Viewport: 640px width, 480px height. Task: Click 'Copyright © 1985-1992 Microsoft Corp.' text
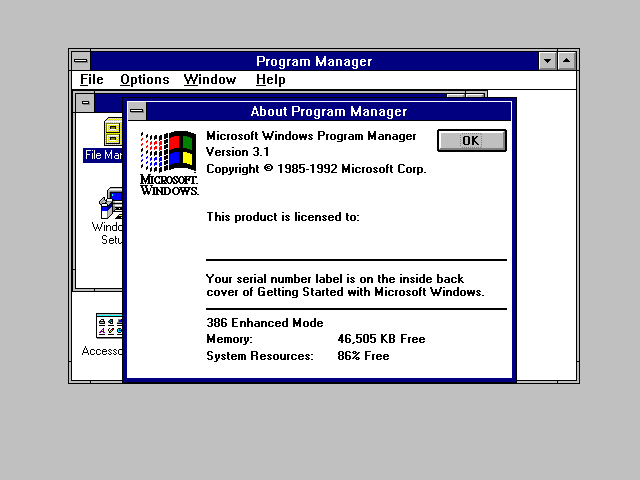pos(316,169)
